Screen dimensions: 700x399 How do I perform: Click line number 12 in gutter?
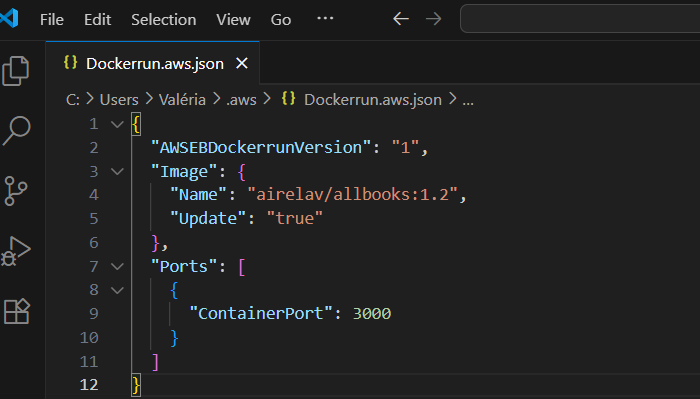(89, 384)
